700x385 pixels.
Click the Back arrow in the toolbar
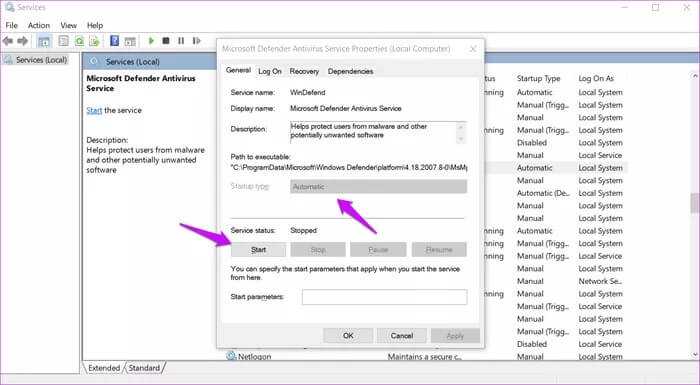8,41
